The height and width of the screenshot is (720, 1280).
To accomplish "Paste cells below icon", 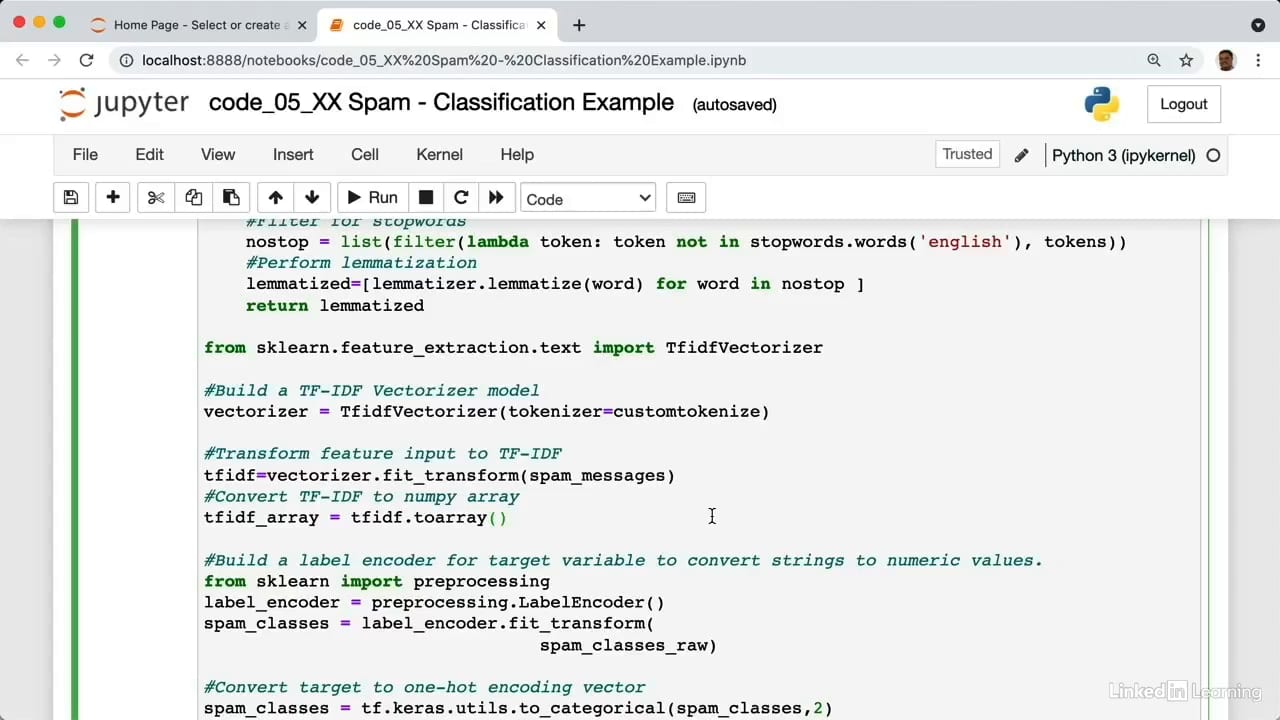I will pos(231,198).
